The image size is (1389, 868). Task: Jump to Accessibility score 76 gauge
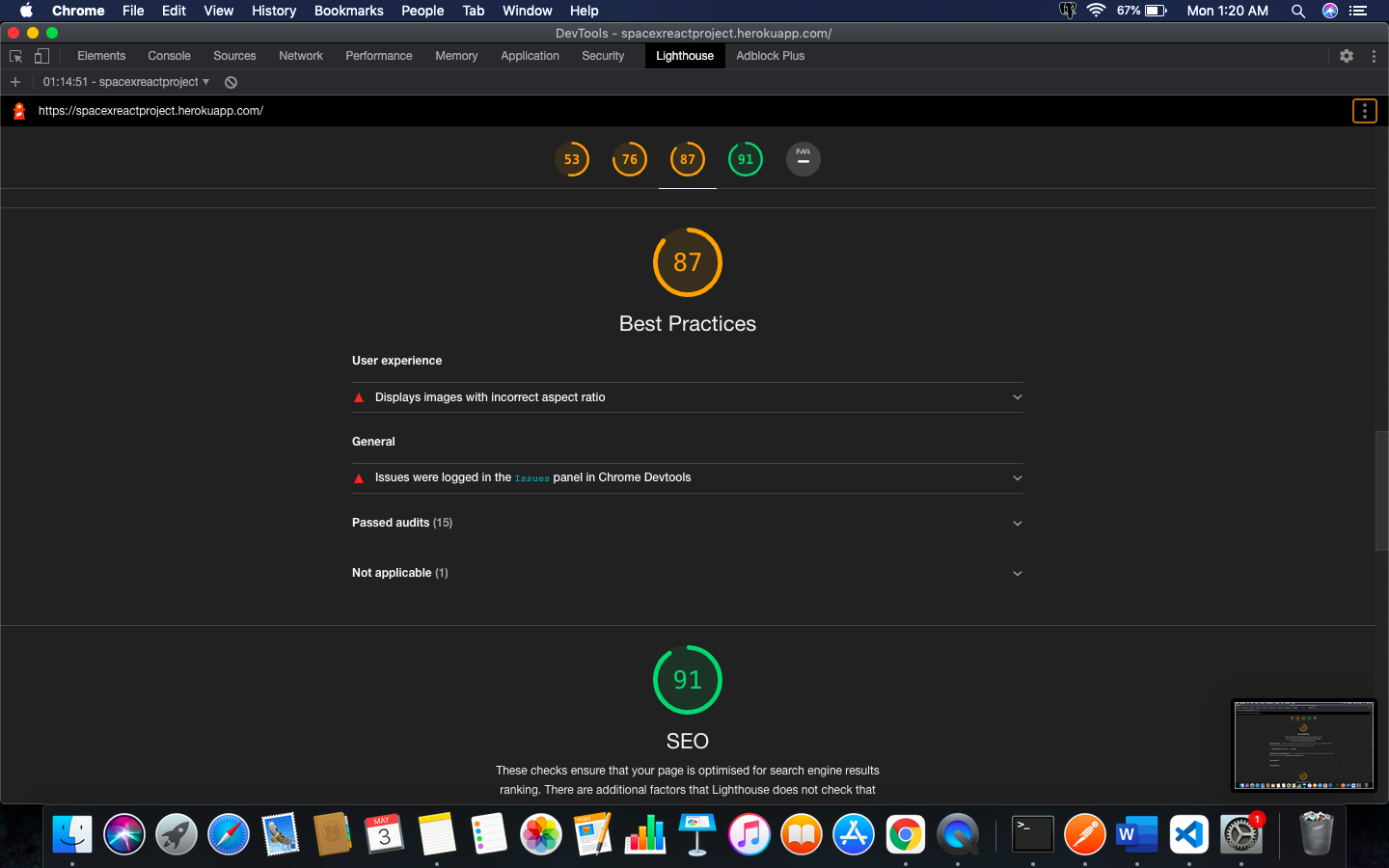[x=630, y=159]
